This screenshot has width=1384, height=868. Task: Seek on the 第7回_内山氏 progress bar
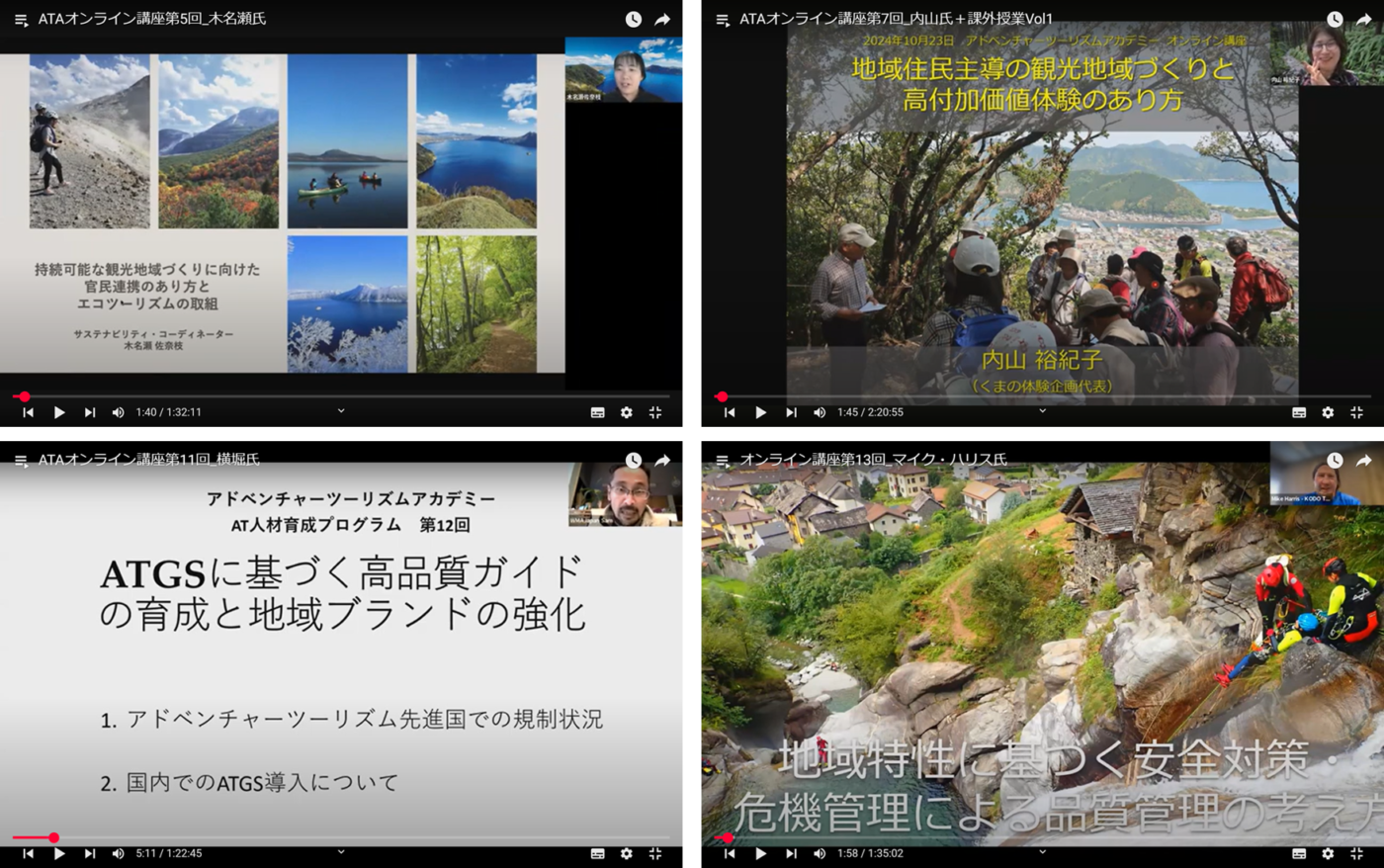tap(1042, 396)
